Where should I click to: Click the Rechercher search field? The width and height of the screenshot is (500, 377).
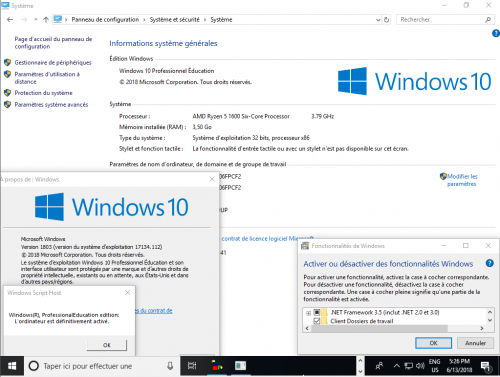pyautogui.click(x=440, y=20)
